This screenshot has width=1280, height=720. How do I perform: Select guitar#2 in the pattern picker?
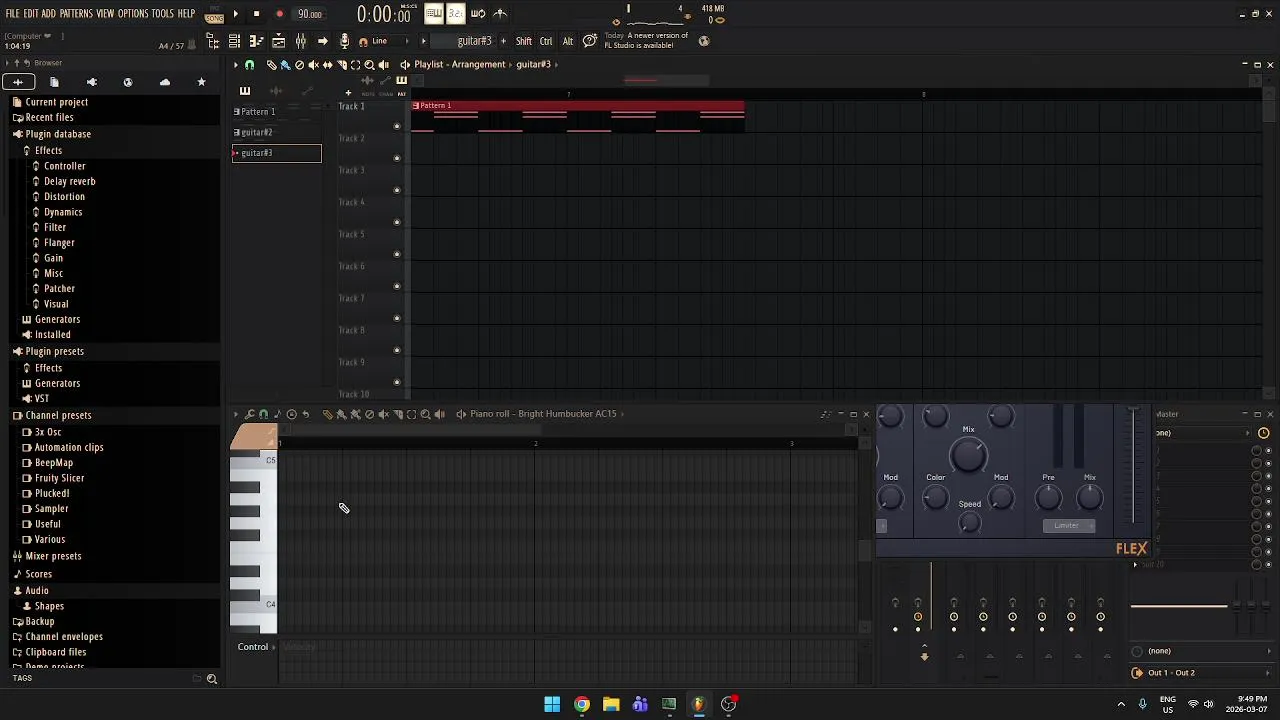coord(277,132)
